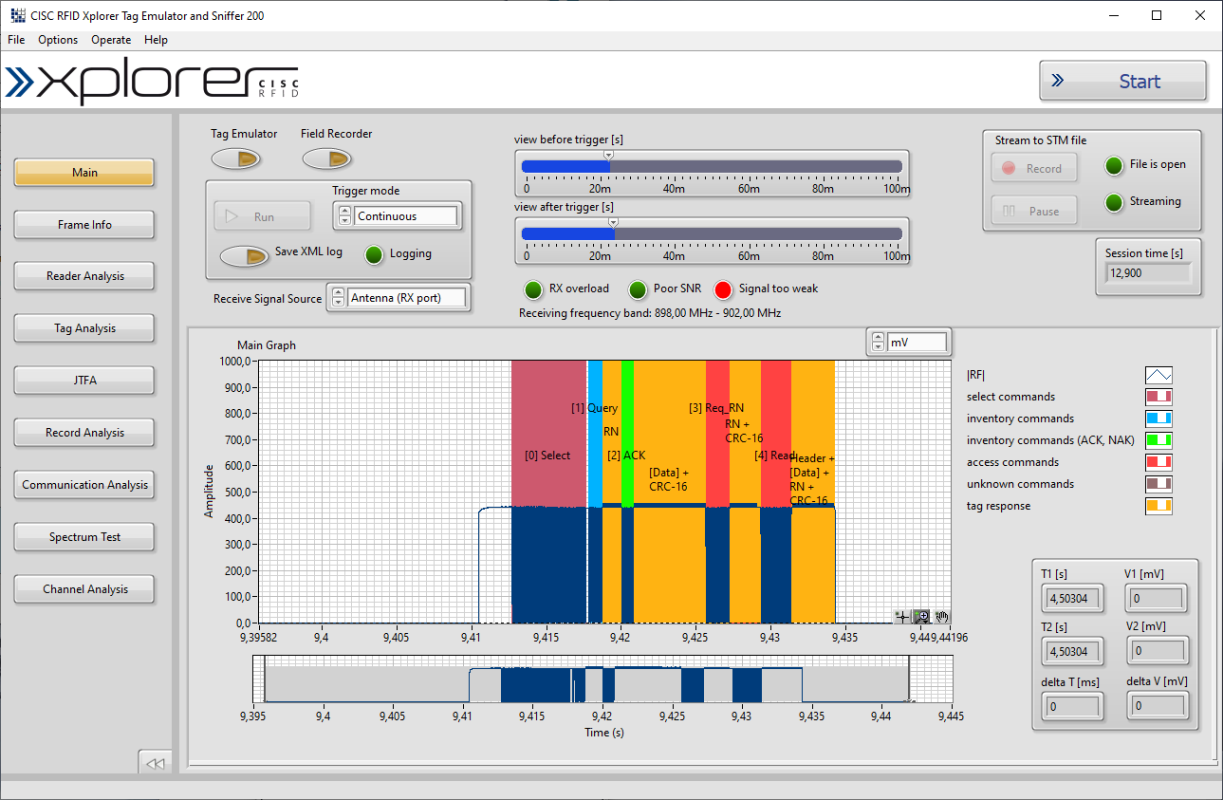Open the File menu
Image resolution: width=1223 pixels, height=800 pixels.
[x=16, y=40]
